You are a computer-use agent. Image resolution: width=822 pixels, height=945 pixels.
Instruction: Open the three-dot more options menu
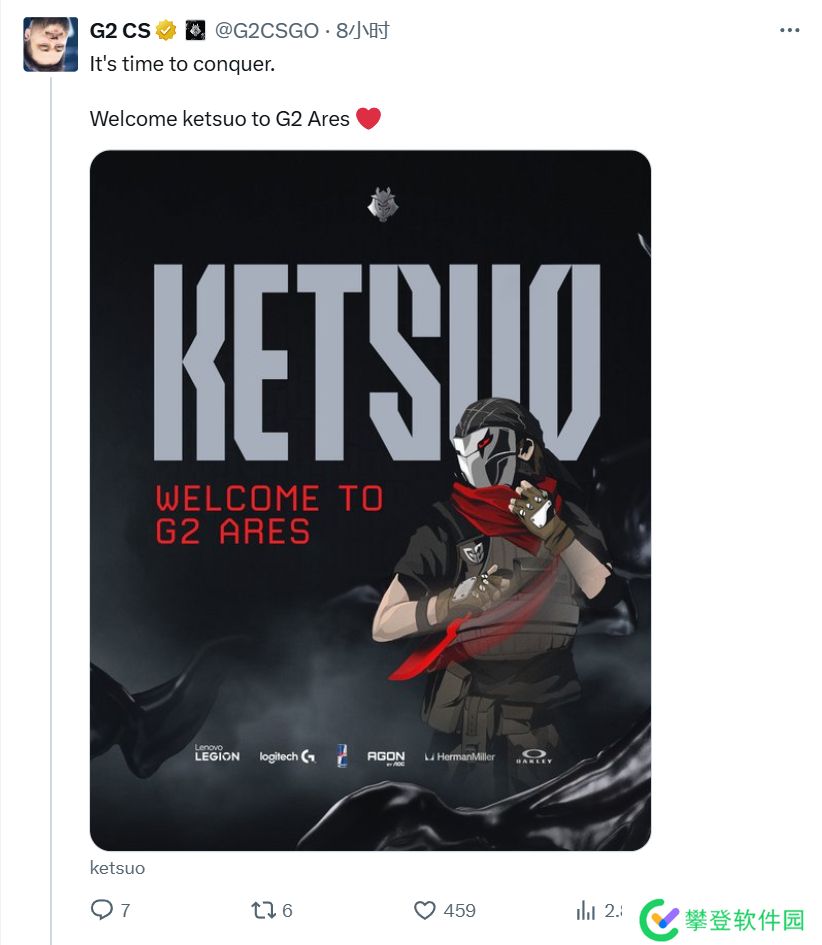(x=789, y=30)
